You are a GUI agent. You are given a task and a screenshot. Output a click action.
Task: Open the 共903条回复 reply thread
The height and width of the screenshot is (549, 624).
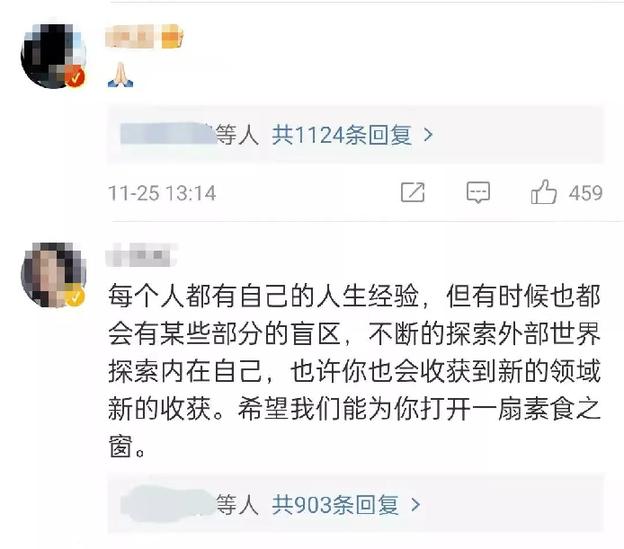click(335, 505)
